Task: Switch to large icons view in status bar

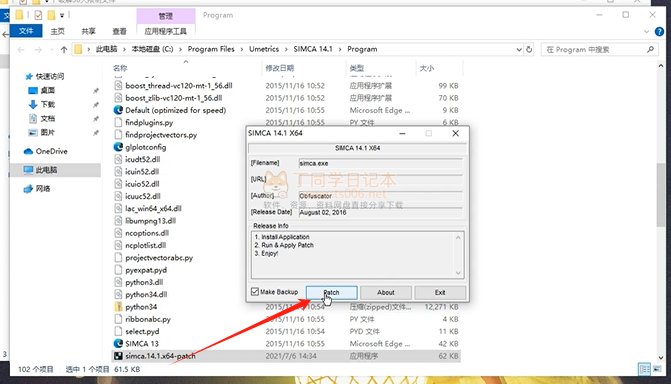Action: (x=656, y=369)
